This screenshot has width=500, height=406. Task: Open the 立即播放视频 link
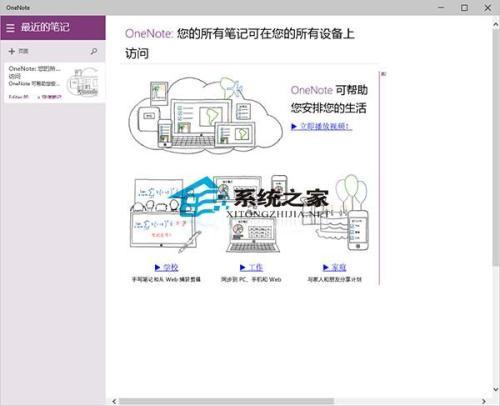tap(321, 126)
